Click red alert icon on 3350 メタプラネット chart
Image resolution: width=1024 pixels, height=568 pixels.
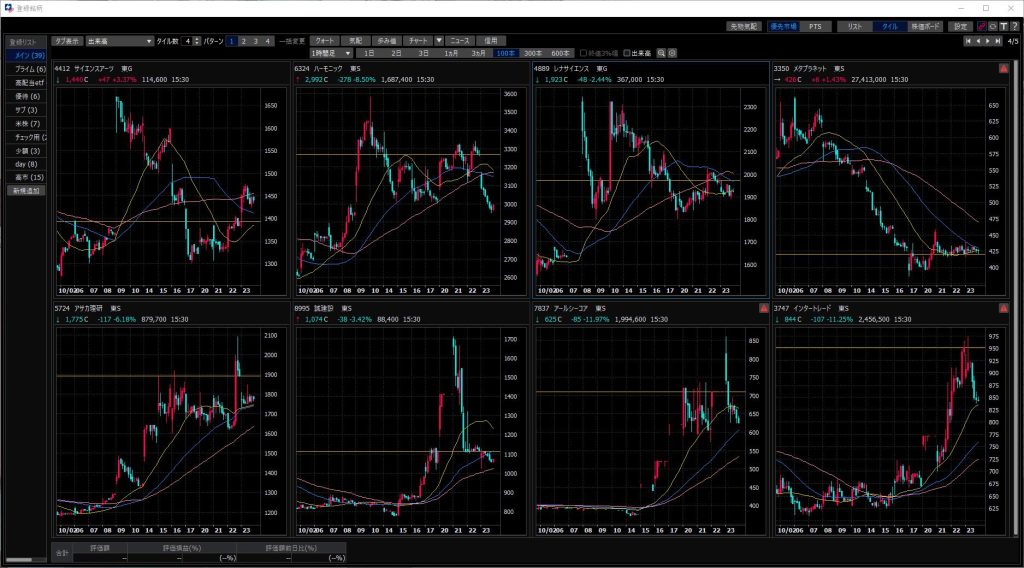pyautogui.click(x=1003, y=68)
